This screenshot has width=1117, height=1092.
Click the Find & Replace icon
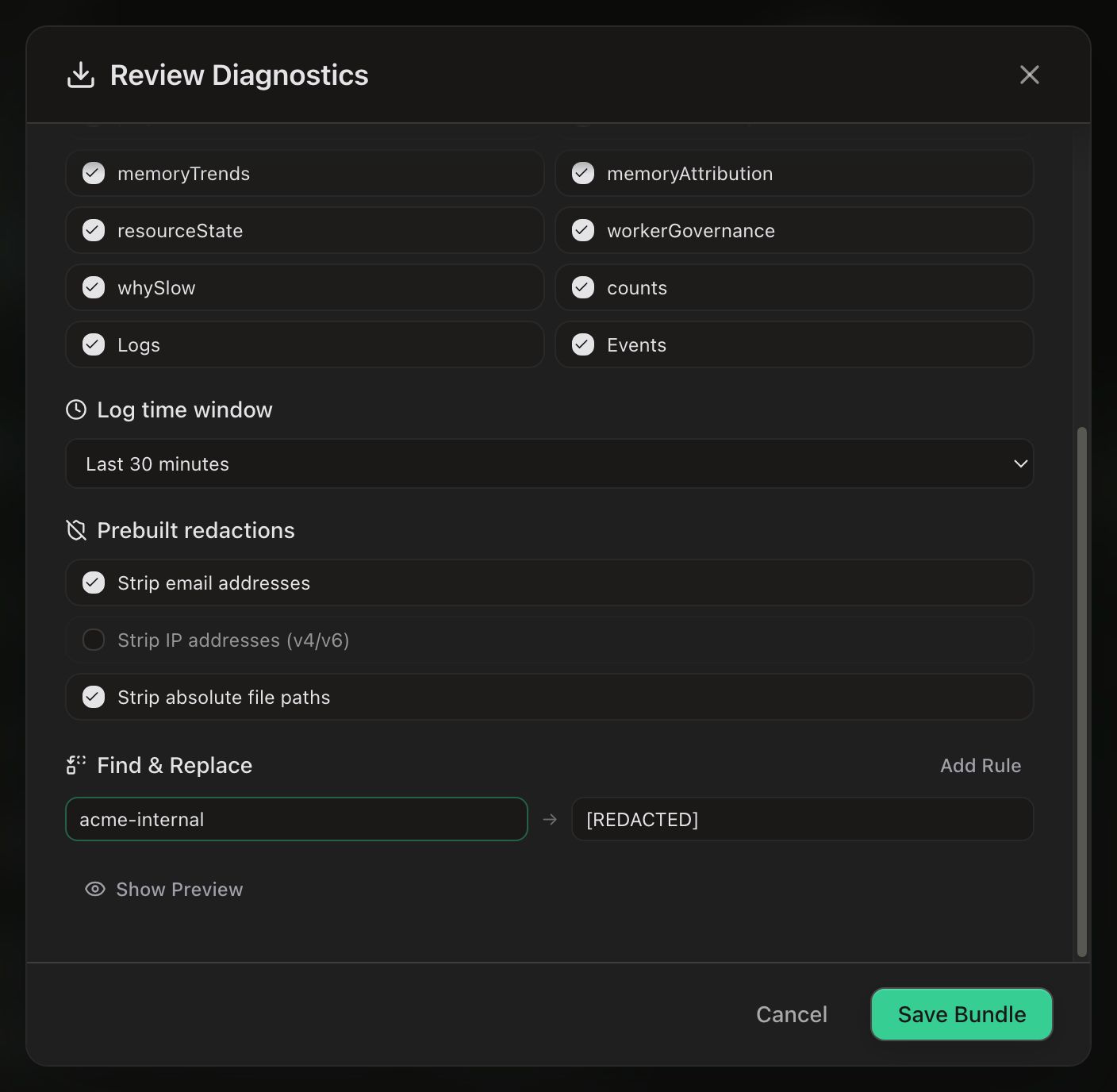[76, 765]
